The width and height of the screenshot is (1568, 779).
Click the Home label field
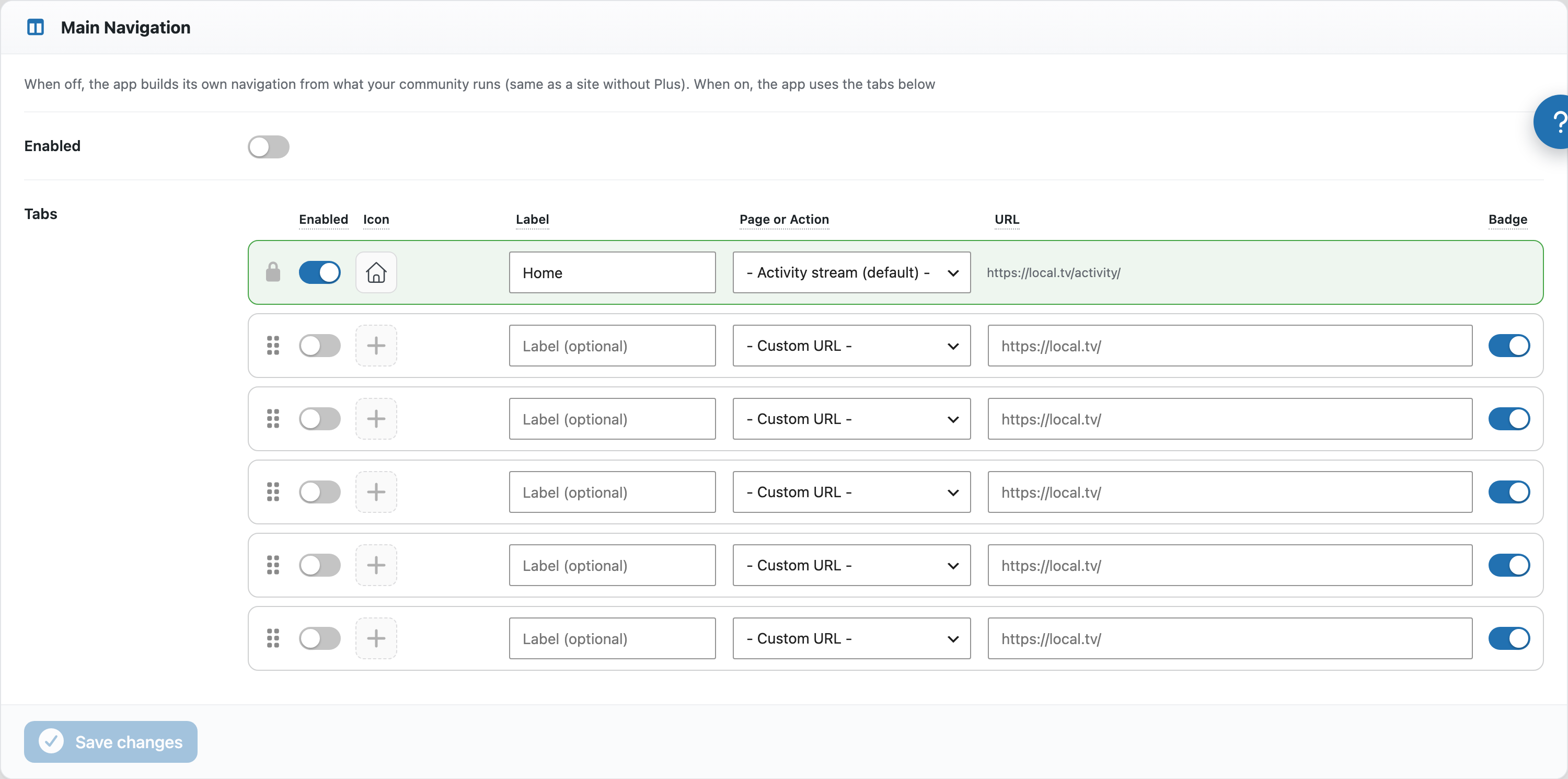[x=613, y=272]
